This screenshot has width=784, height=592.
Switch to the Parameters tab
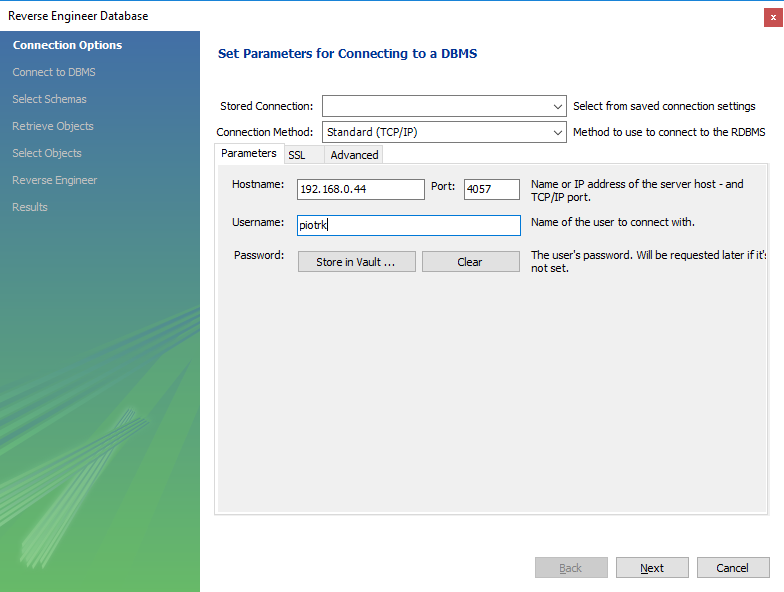248,153
